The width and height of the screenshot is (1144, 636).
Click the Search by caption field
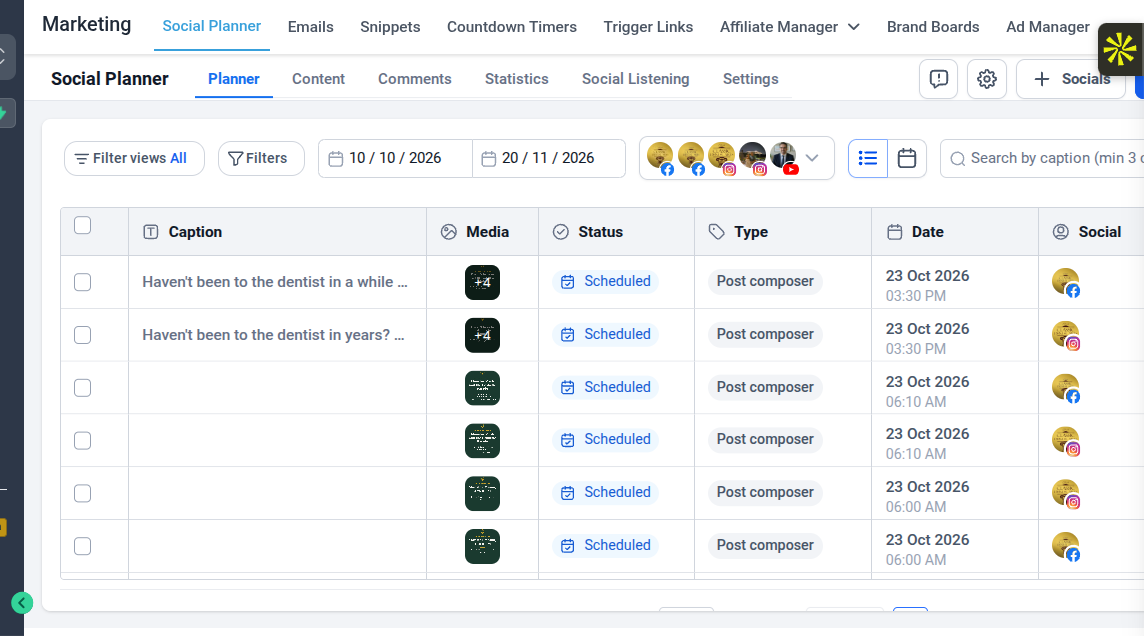pos(1043,158)
